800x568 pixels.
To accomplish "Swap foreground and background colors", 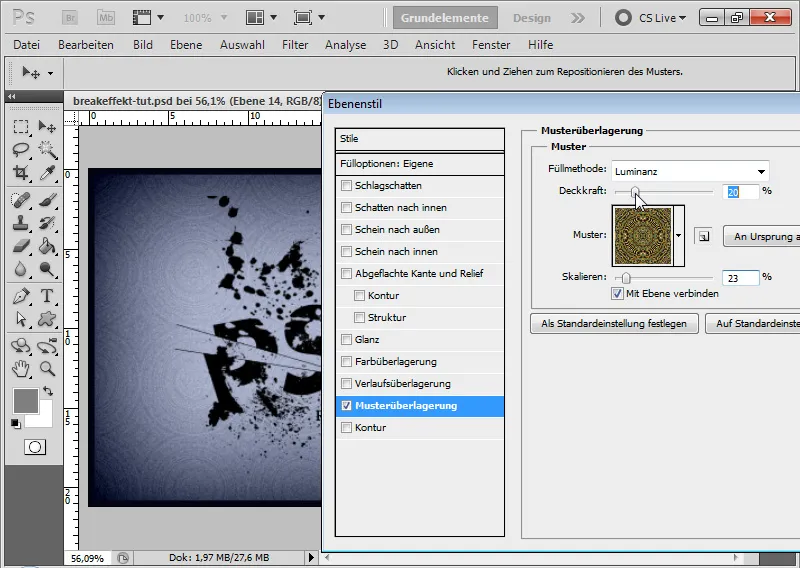I will (48, 391).
